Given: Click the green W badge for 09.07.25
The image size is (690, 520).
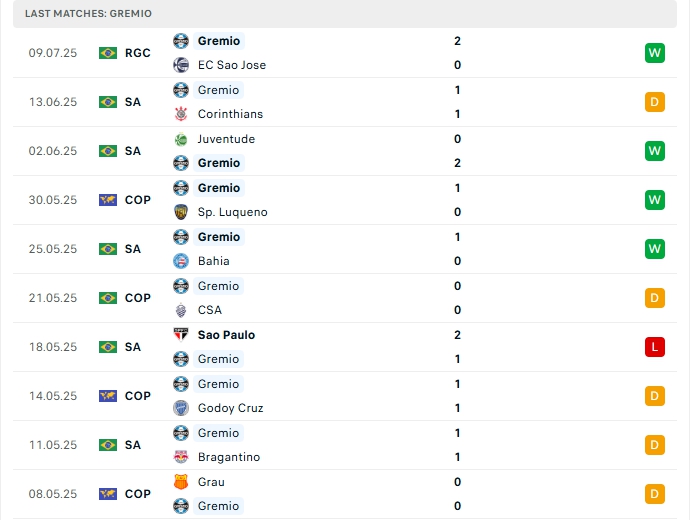Looking at the screenshot, I should tap(655, 53).
